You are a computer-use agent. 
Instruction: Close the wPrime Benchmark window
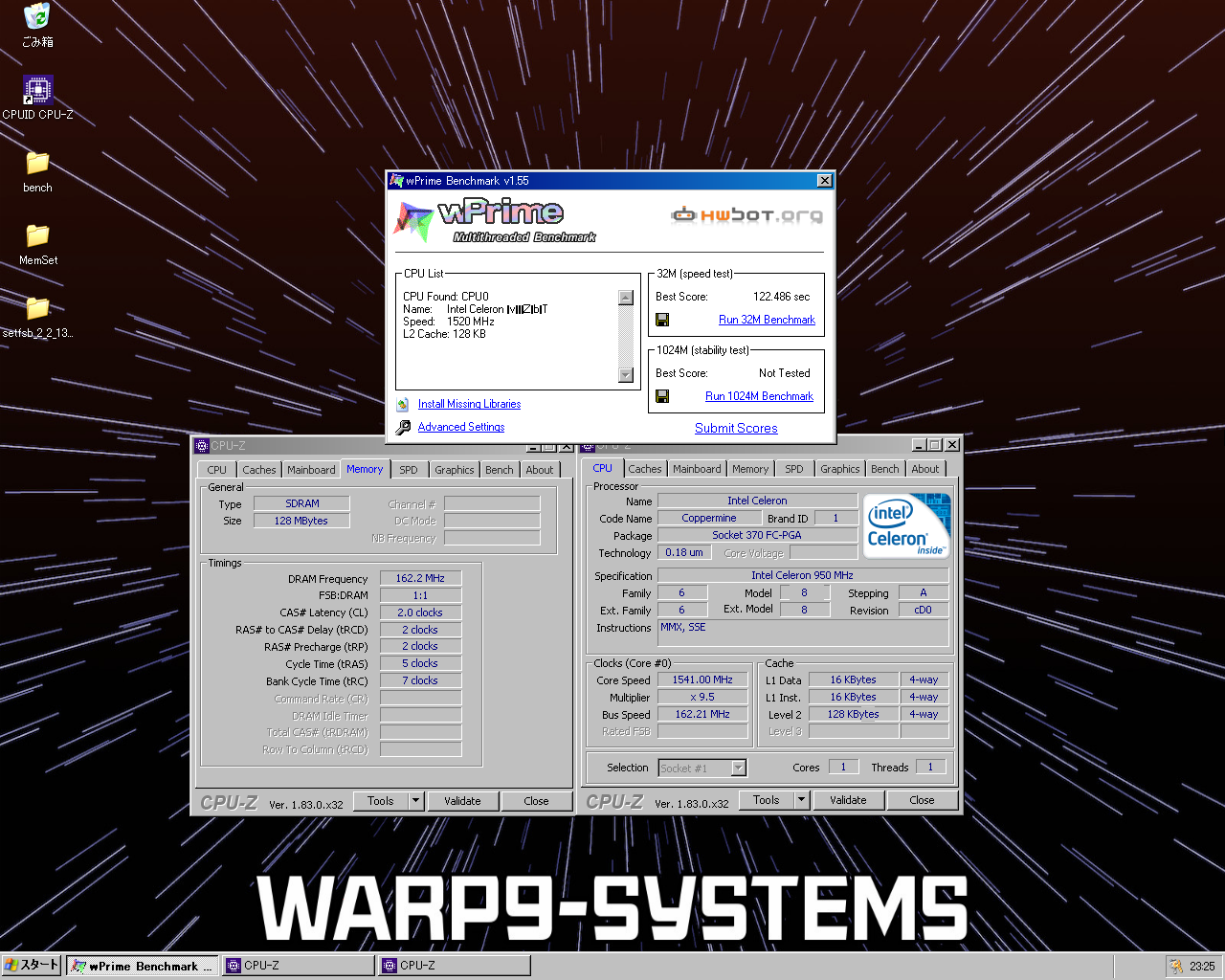pyautogui.click(x=824, y=181)
